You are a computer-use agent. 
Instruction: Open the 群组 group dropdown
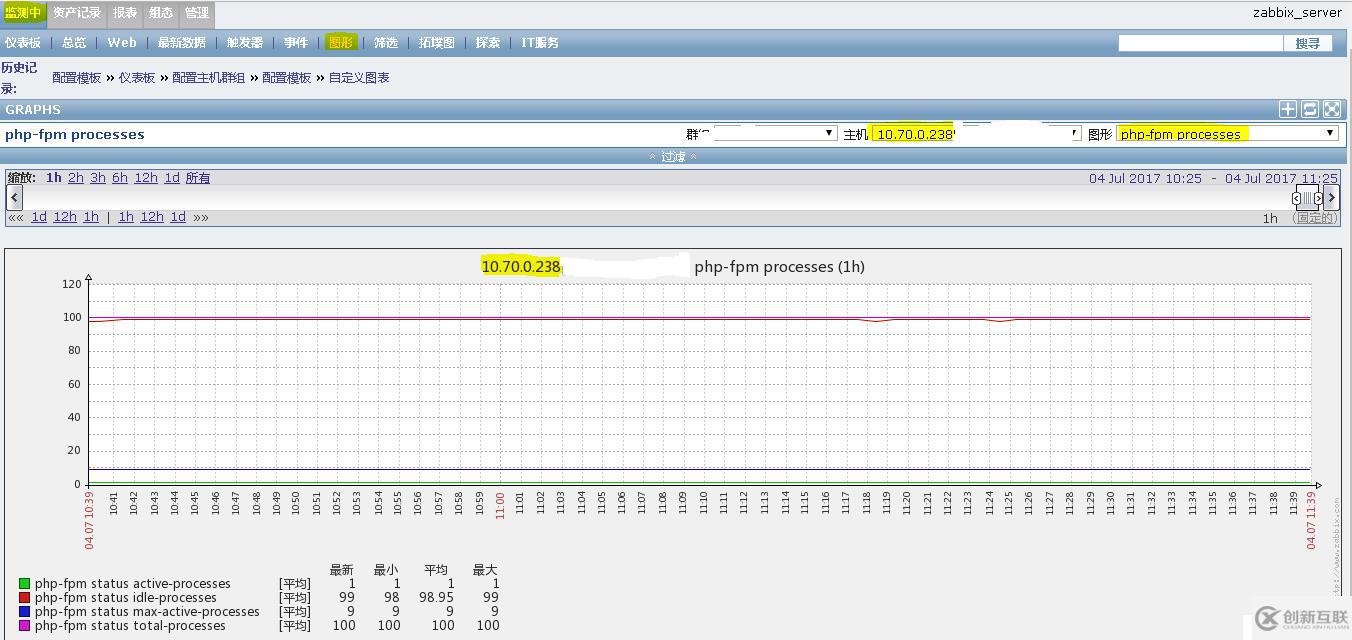[x=776, y=132]
